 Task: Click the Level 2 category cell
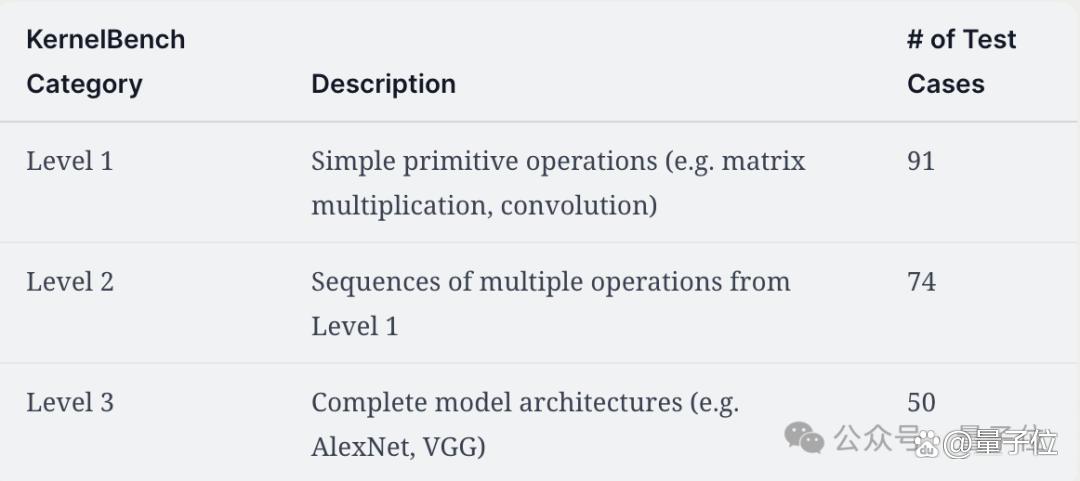pos(70,282)
